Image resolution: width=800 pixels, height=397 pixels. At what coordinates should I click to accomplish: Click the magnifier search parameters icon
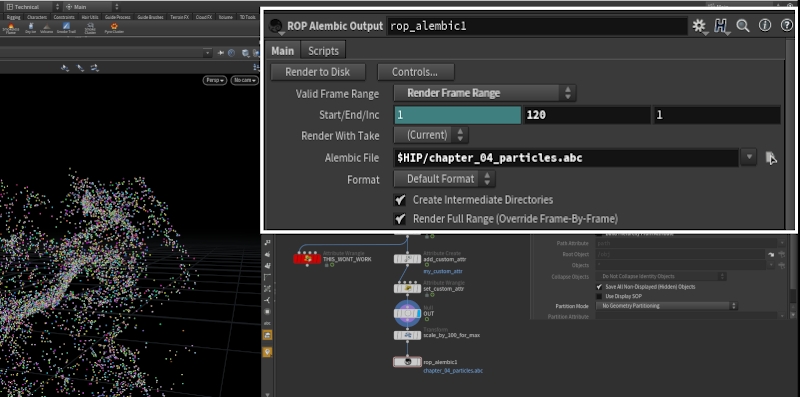coord(743,26)
